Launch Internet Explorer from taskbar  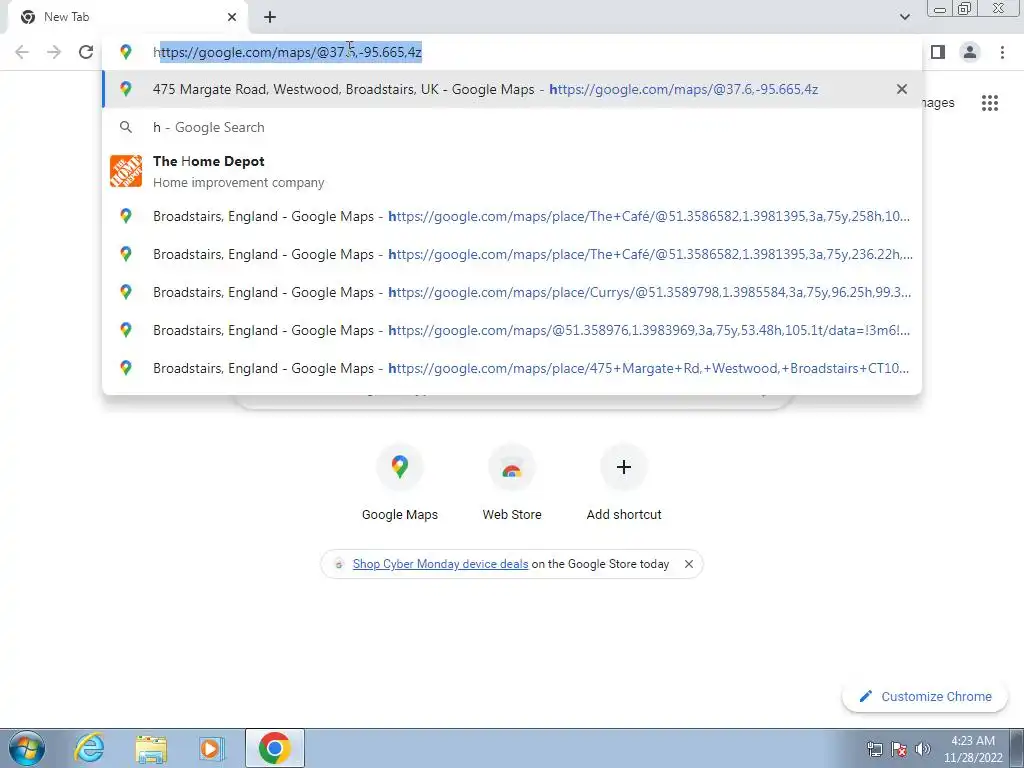click(89, 748)
